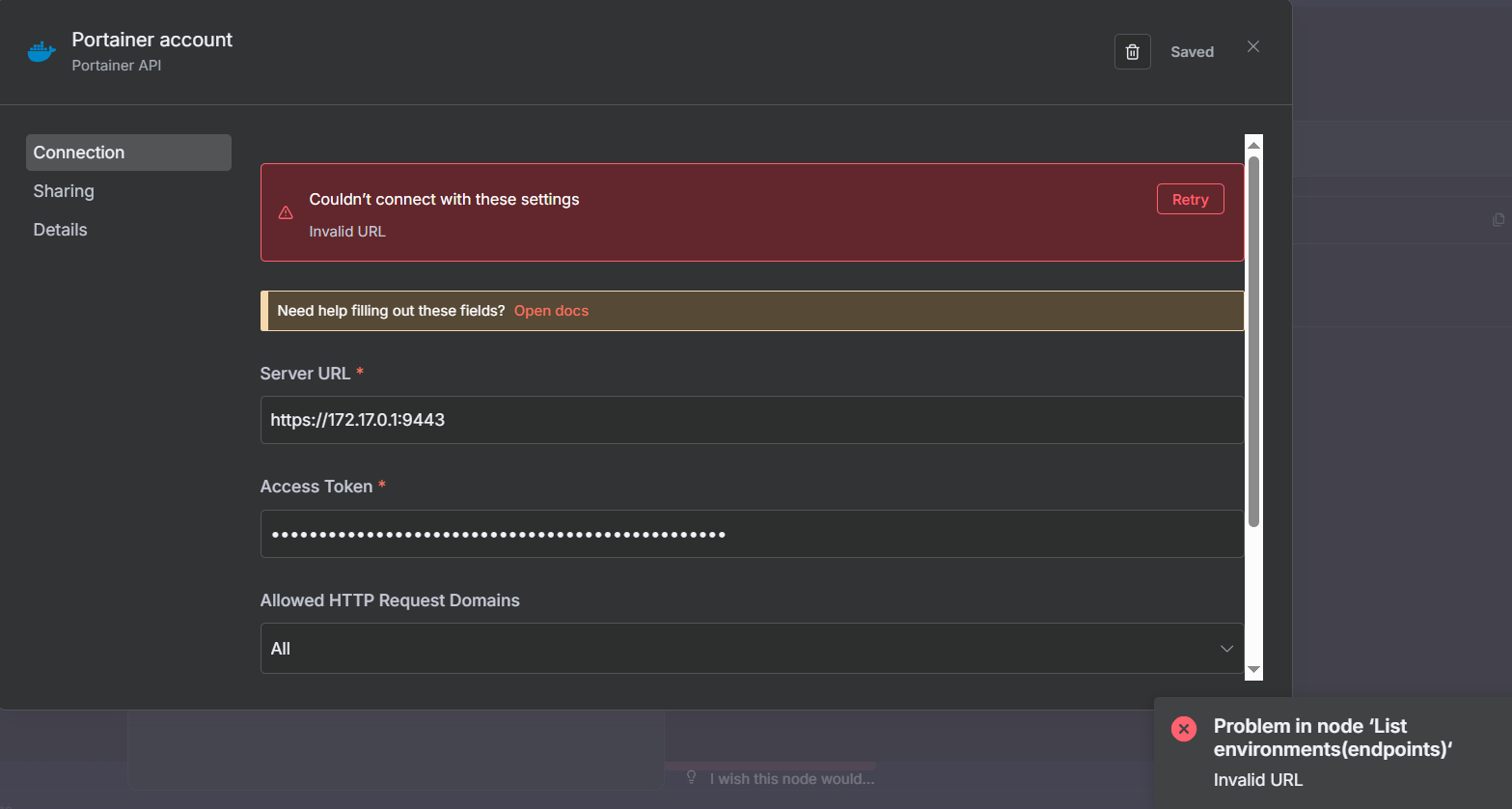1512x809 pixels.
Task: Click the copy icon behind the dialog
Action: 1498,220
